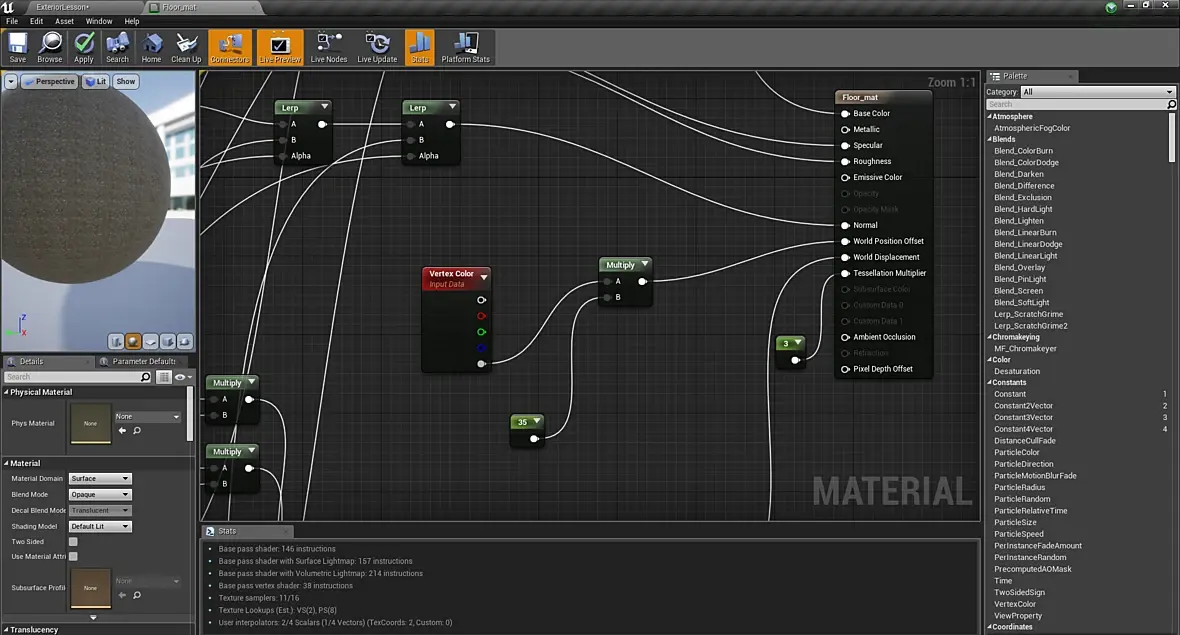1180x635 pixels.
Task: Click the Show button in viewport
Action: click(x=126, y=81)
